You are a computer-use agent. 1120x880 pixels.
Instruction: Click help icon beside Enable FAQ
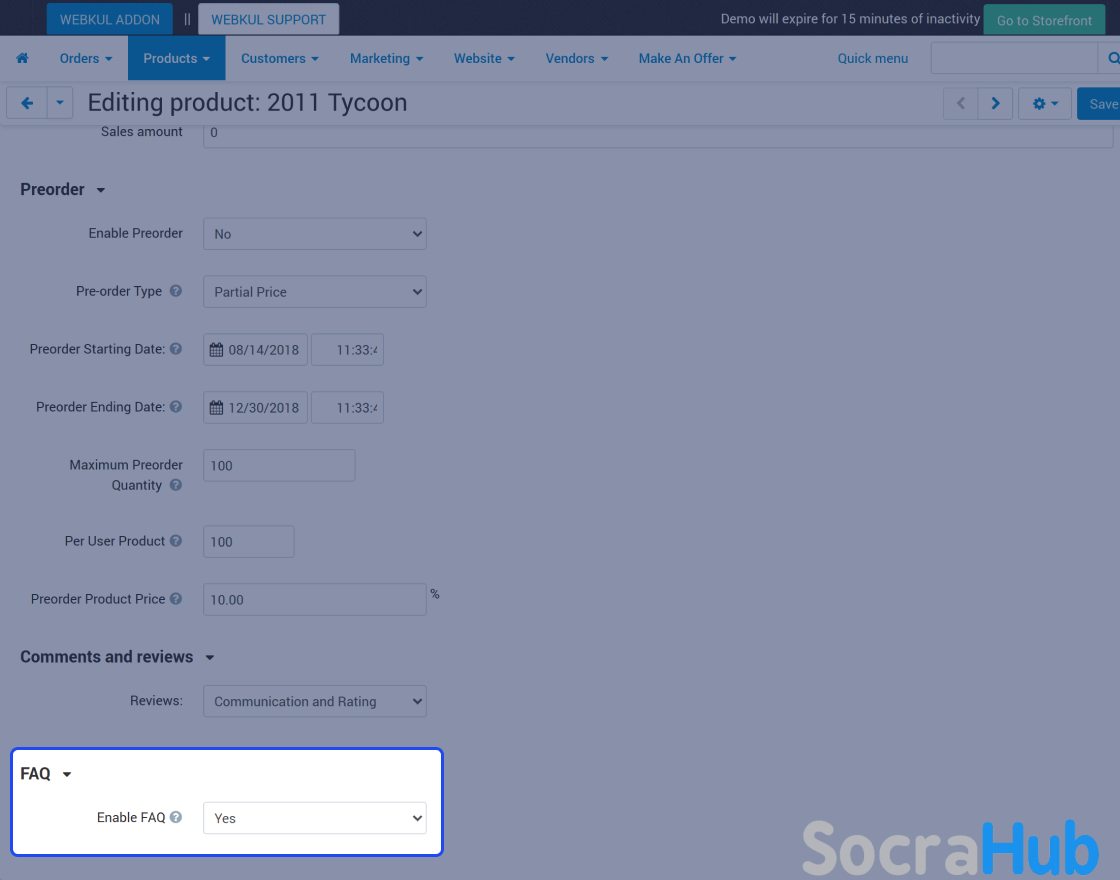pyautogui.click(x=176, y=818)
